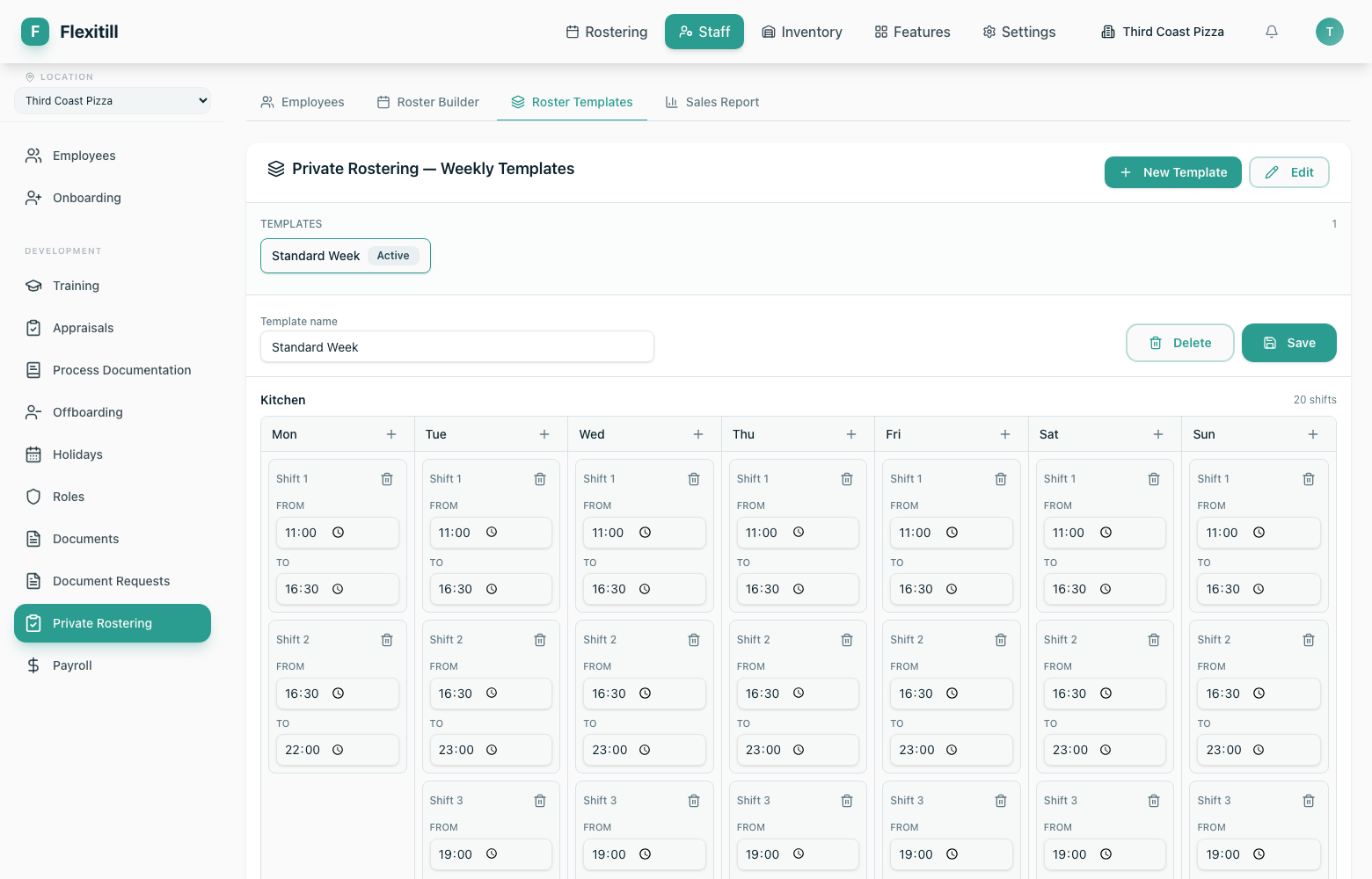
Task: Open the Staff section in top navigation
Action: (704, 32)
